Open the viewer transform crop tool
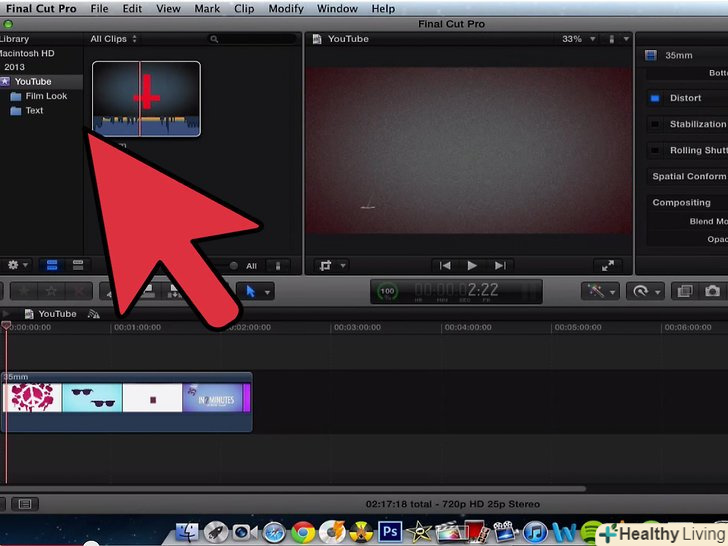This screenshot has height=546, width=728. [x=325, y=266]
